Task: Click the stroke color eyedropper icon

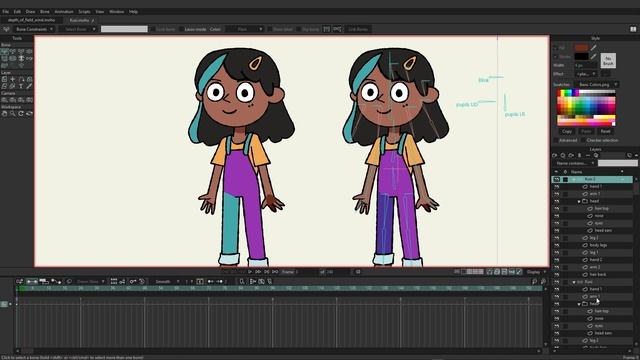Action: [593, 56]
